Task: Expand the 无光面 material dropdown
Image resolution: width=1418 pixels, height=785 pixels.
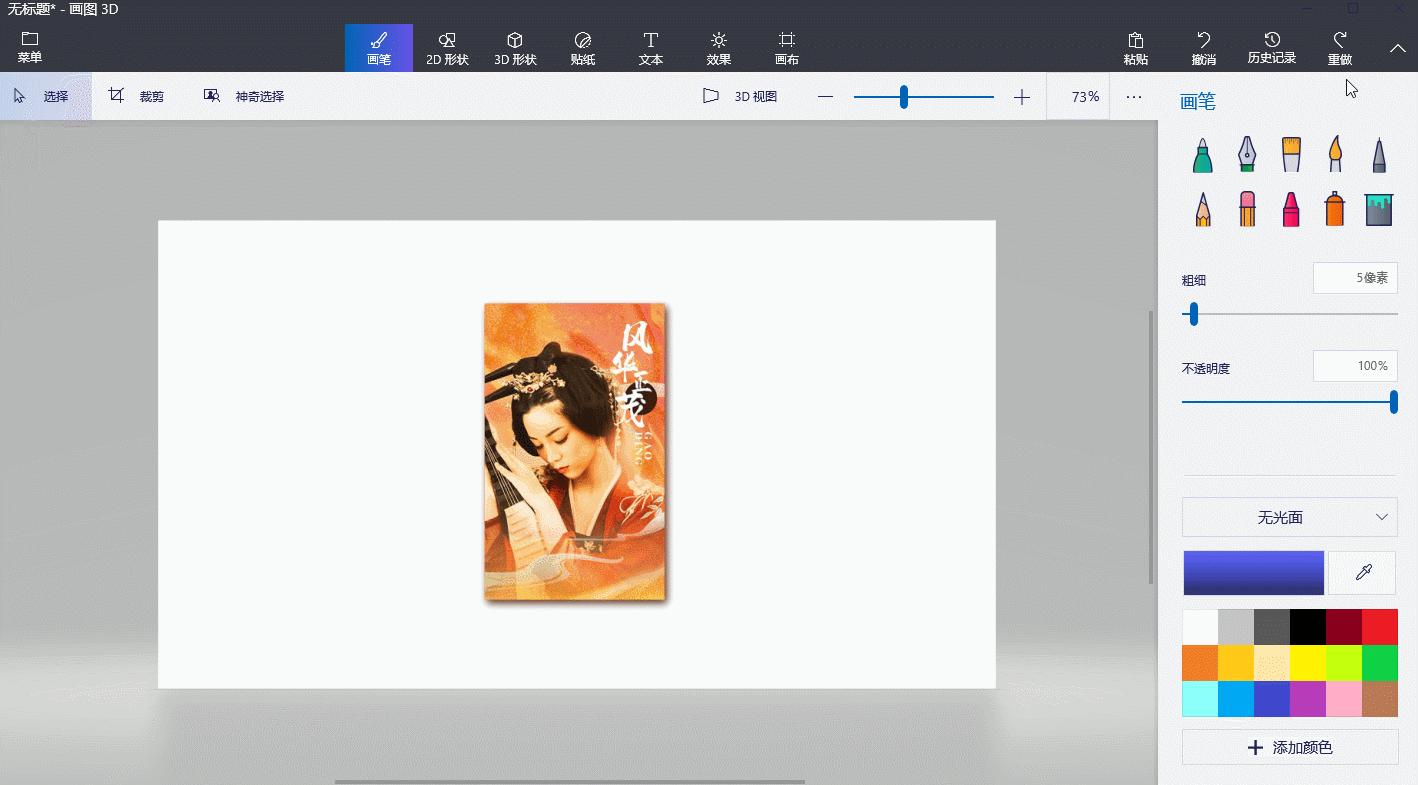Action: coord(1290,517)
